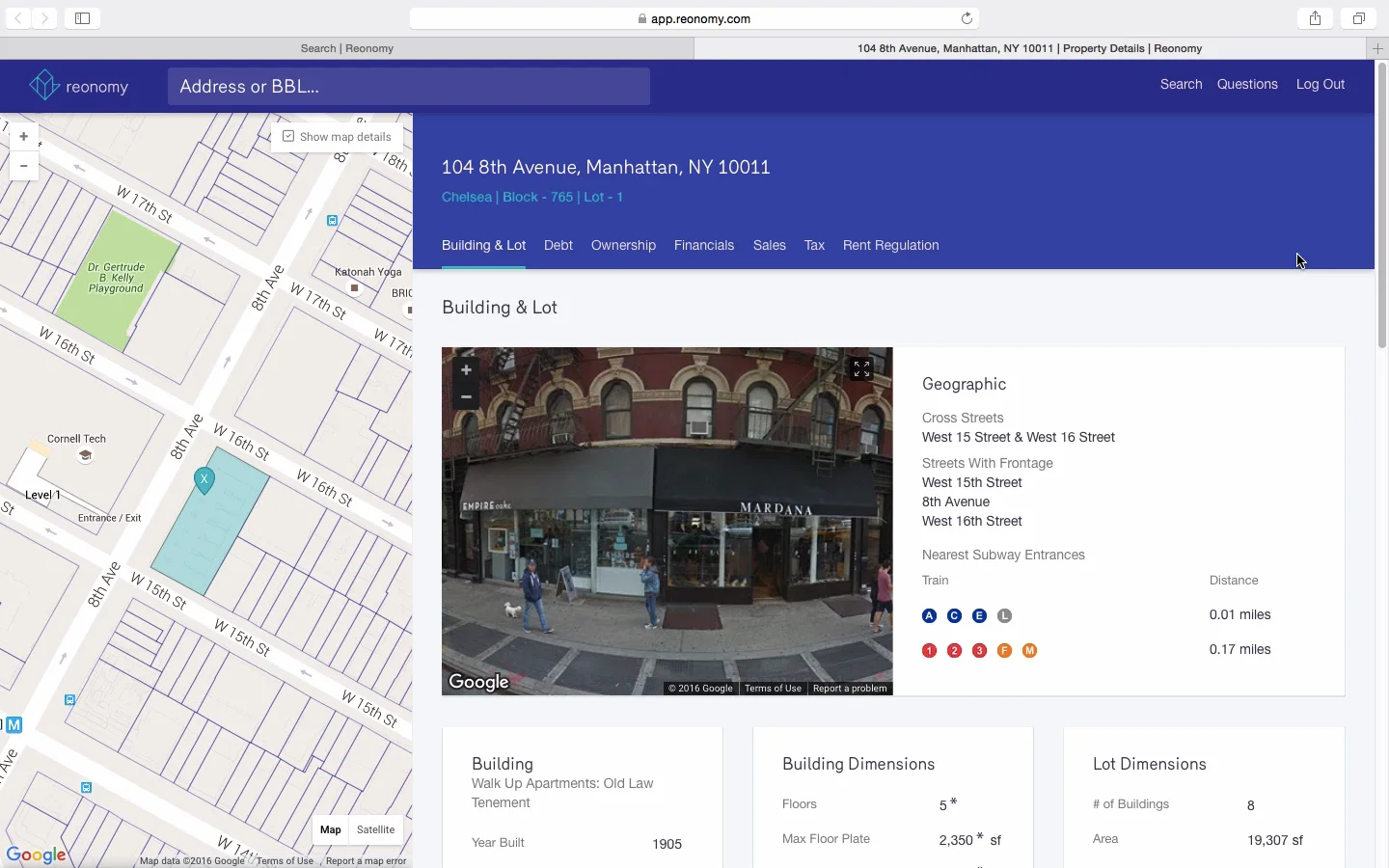Switch to Search | Reonomy browser tab

[x=347, y=48]
